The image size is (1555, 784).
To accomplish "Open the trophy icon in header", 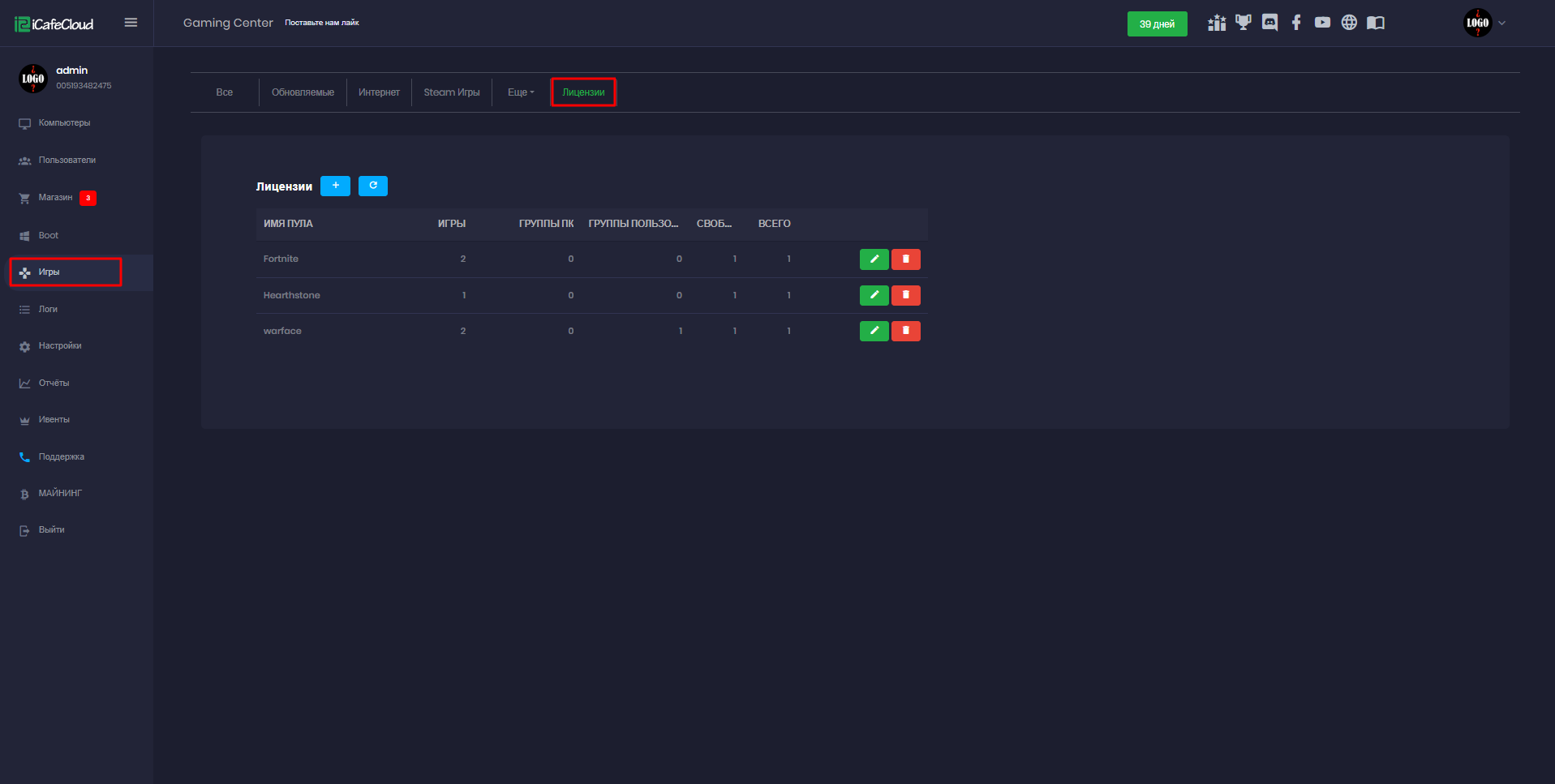I will [1243, 23].
